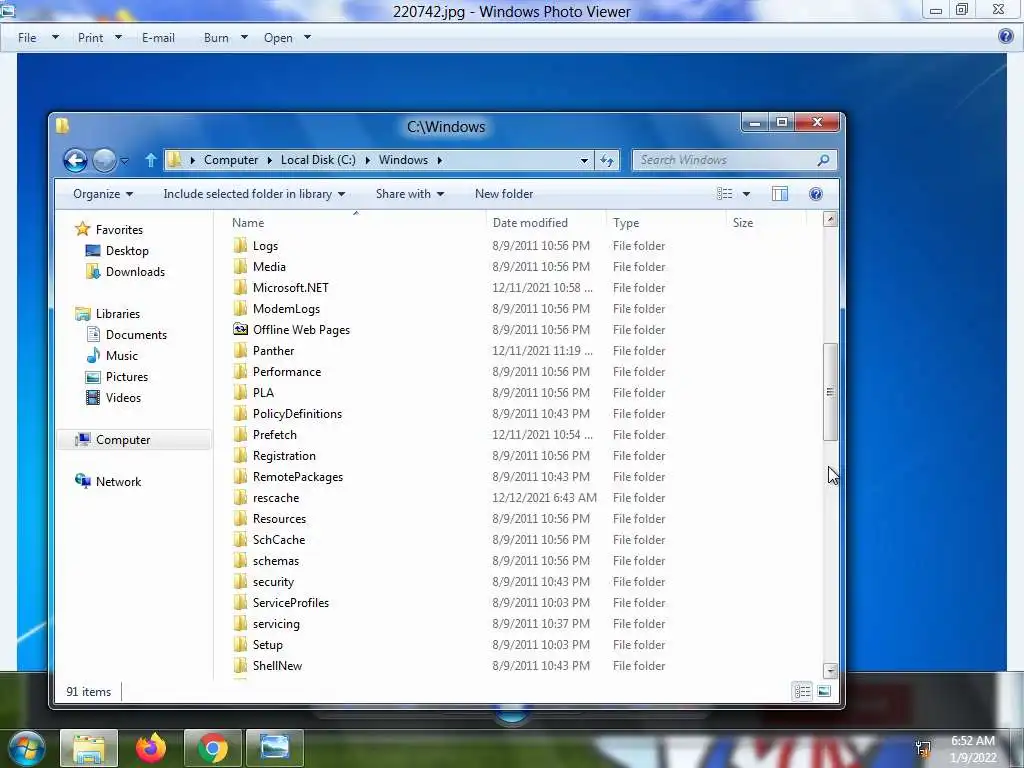Launch Firefox from the taskbar

click(151, 748)
